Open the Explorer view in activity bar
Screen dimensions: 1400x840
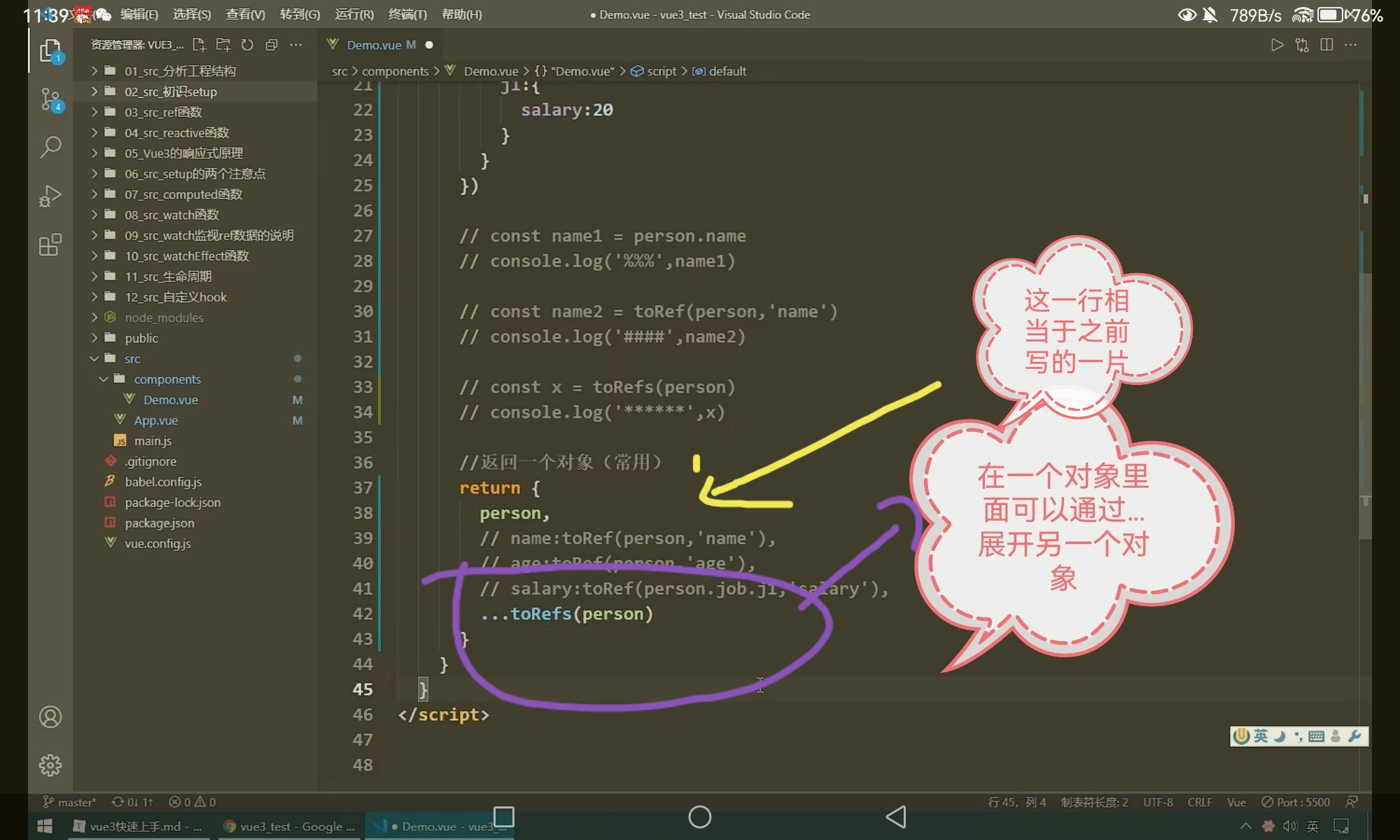(x=50, y=51)
